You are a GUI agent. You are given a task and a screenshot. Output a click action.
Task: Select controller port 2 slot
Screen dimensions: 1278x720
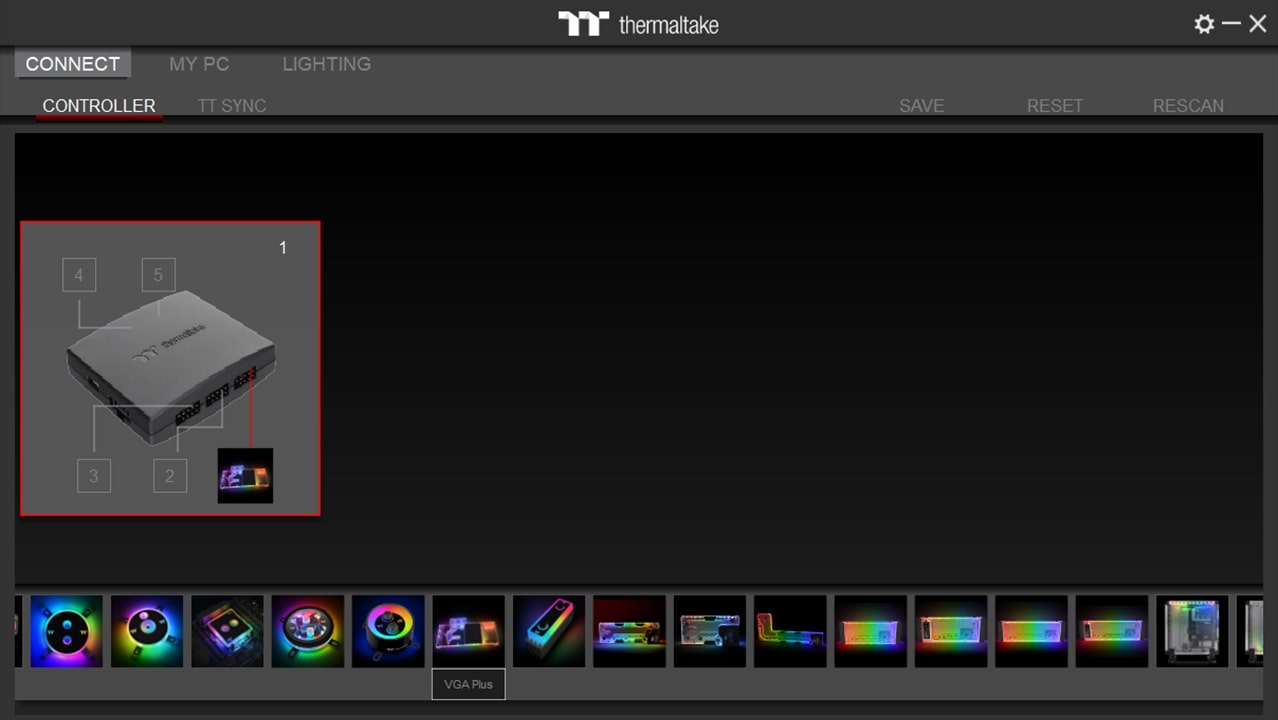(x=170, y=475)
